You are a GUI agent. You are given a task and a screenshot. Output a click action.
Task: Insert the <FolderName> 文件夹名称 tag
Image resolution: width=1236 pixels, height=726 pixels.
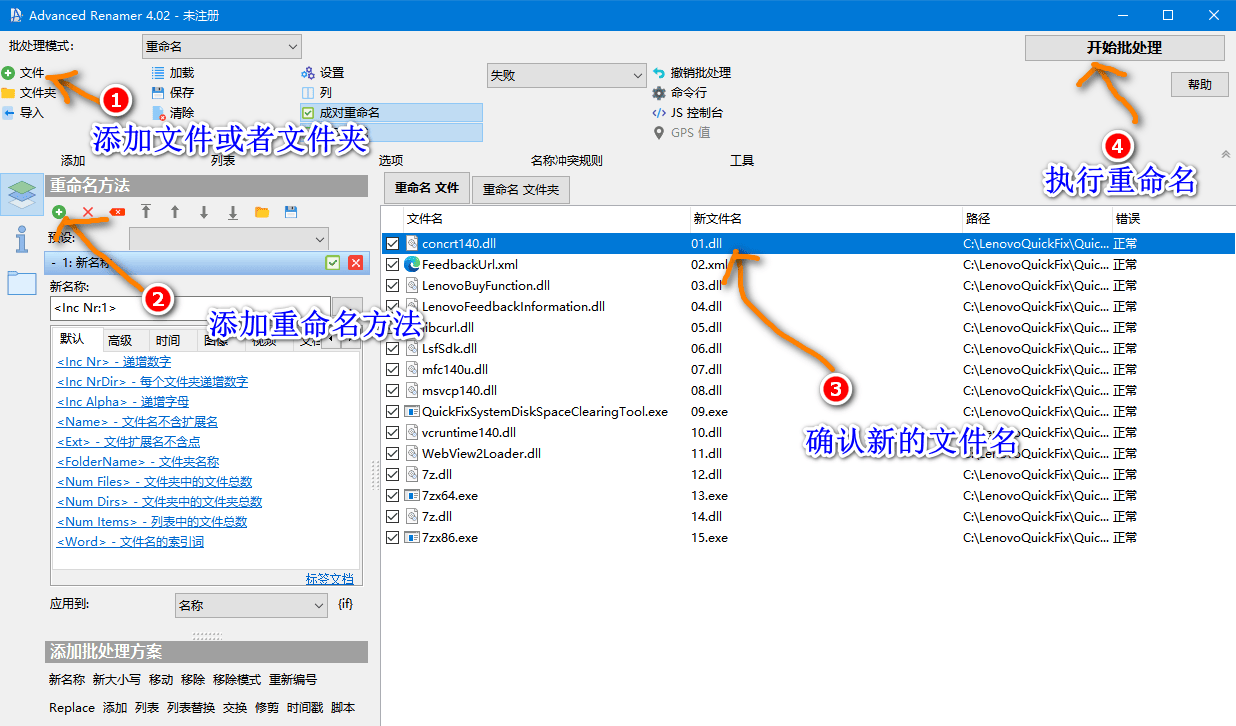pyautogui.click(x=138, y=462)
